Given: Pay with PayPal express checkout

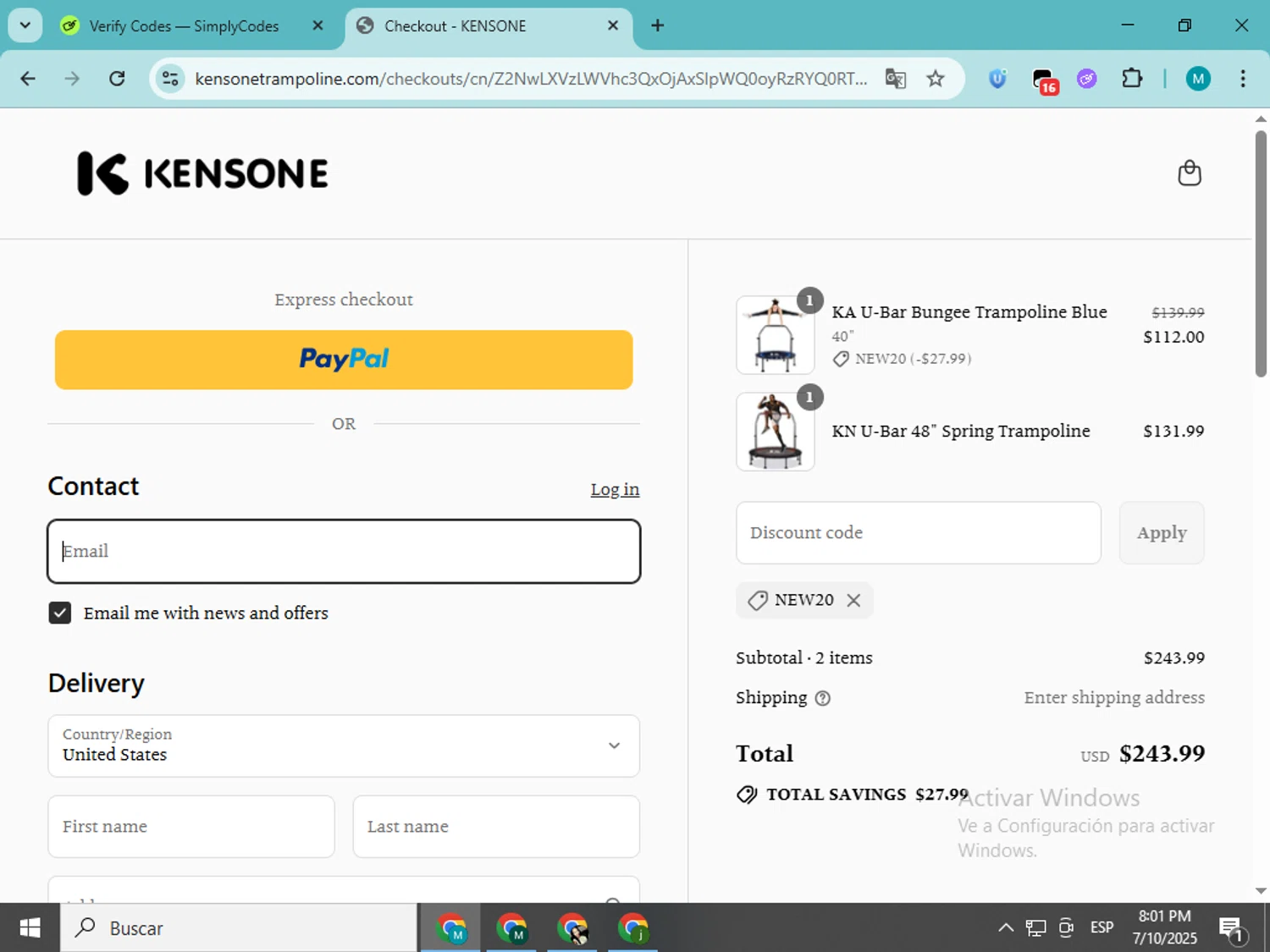Looking at the screenshot, I should pyautogui.click(x=344, y=360).
